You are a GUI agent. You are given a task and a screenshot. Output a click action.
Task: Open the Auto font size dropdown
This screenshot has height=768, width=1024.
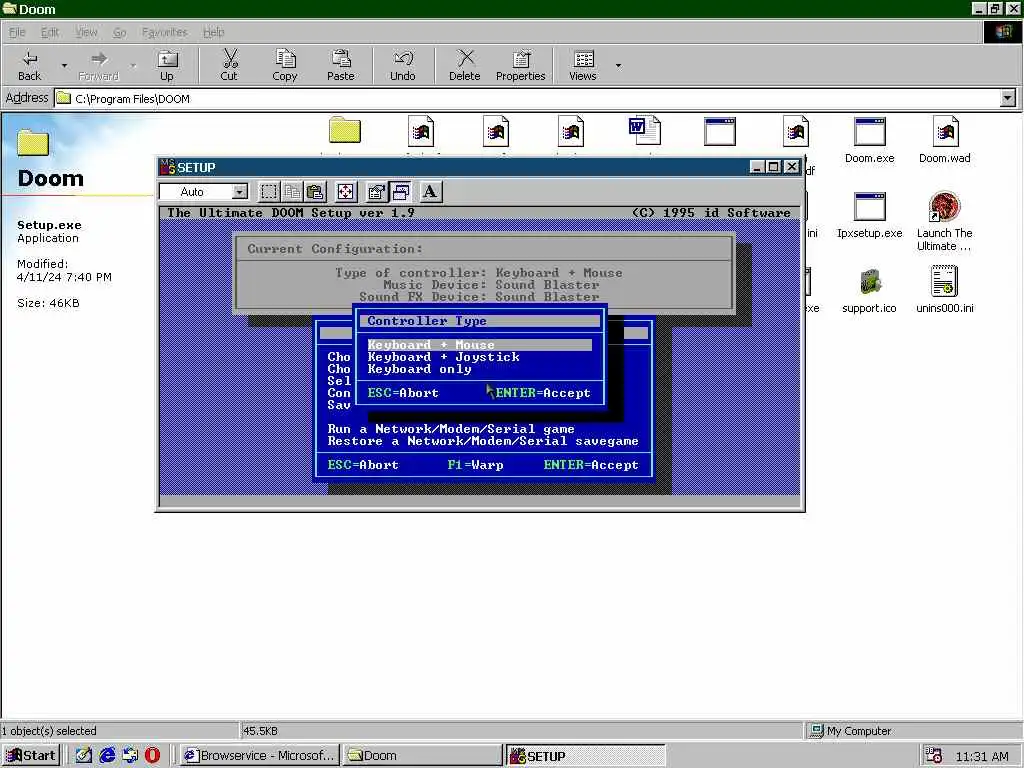[240, 192]
